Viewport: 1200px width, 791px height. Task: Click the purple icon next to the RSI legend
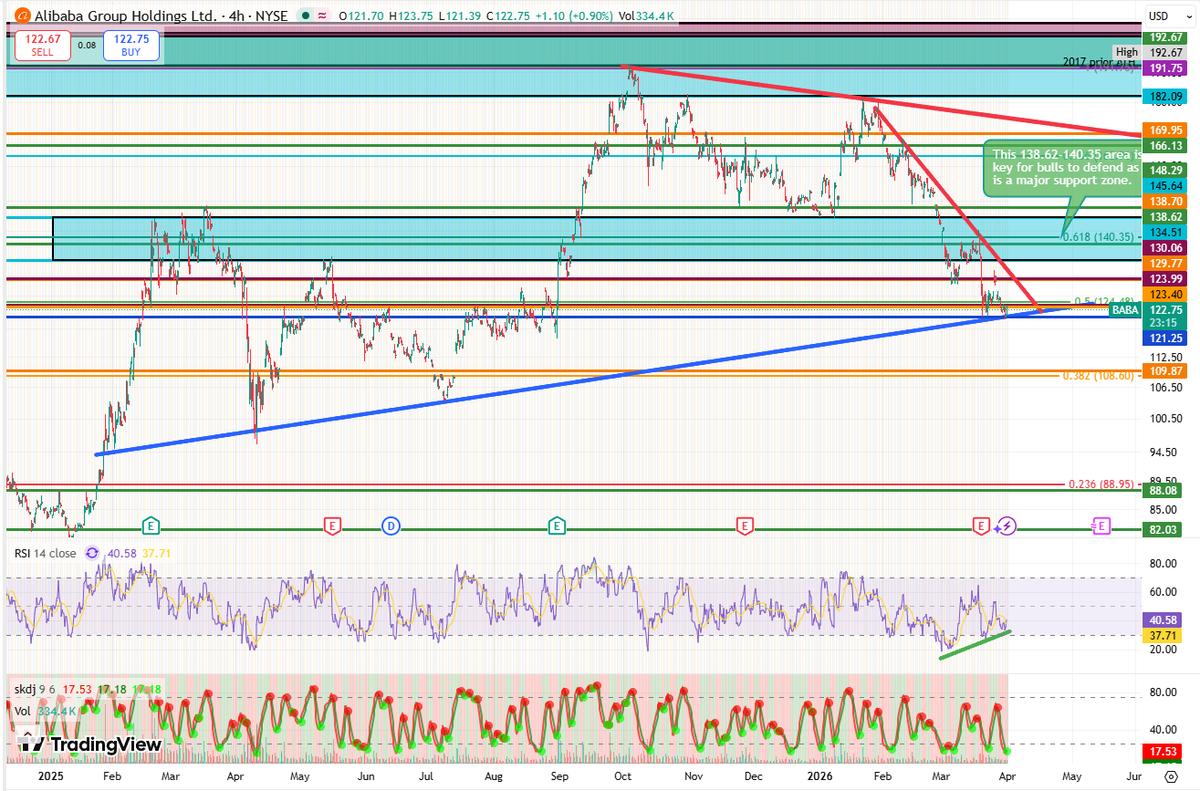(92, 552)
